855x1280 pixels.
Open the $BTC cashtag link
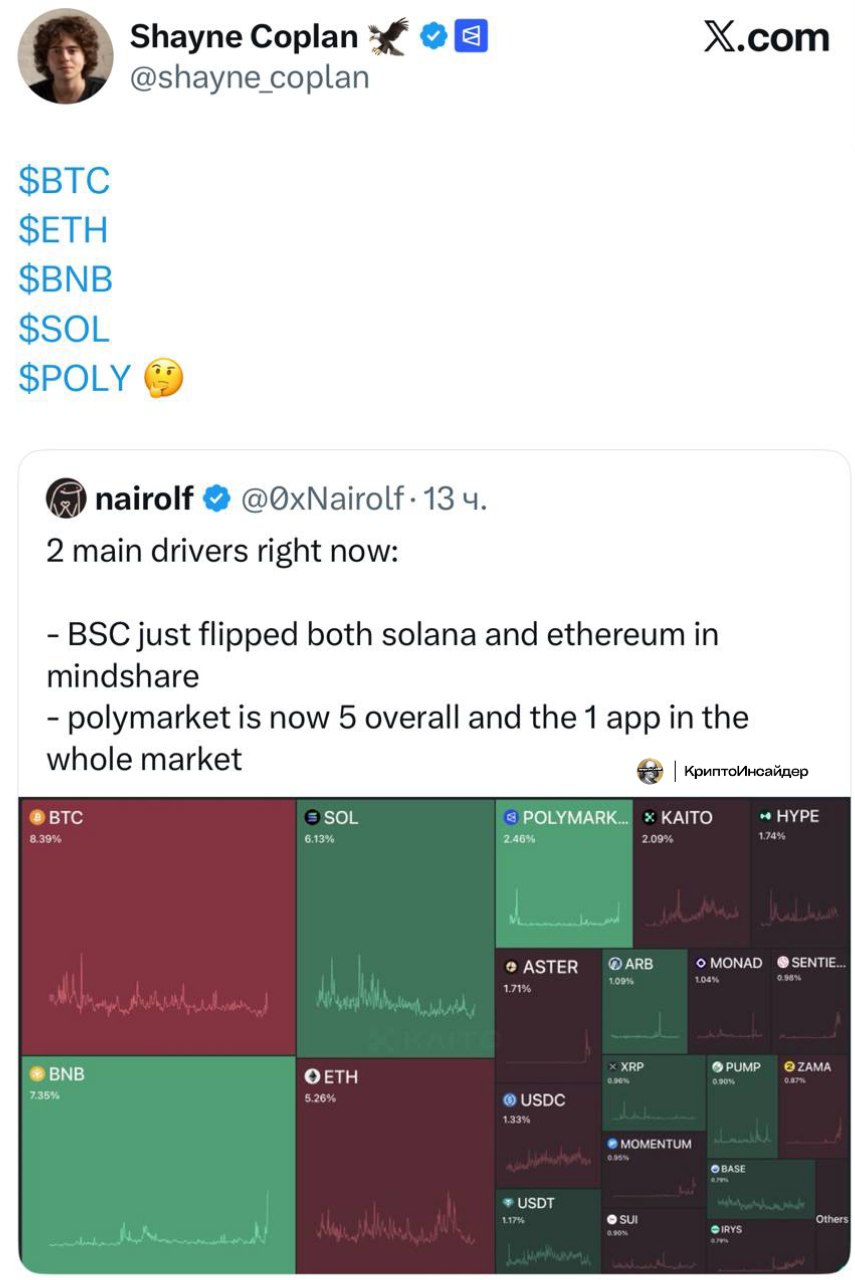point(64,181)
